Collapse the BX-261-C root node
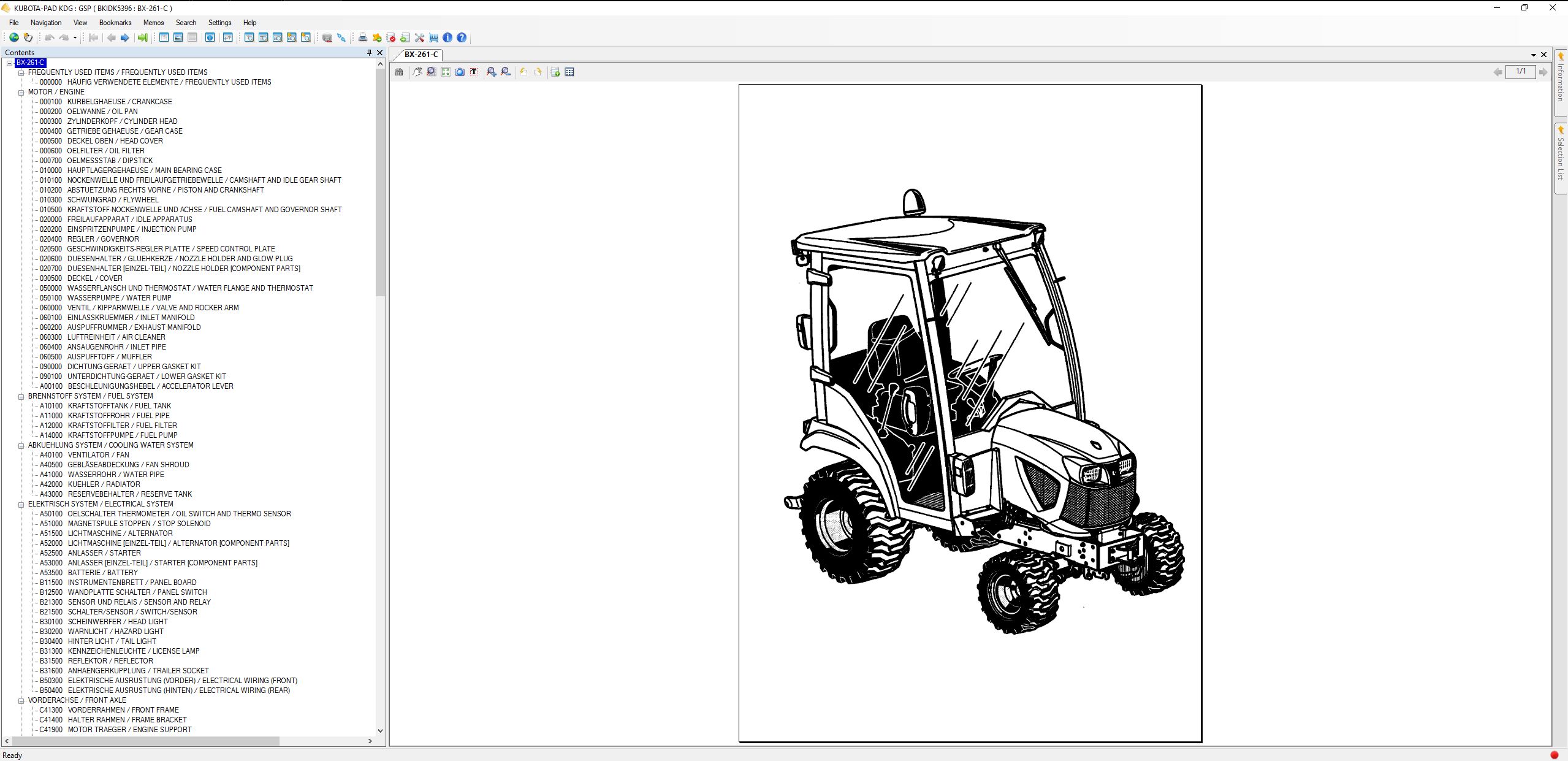This screenshot has width=1568, height=761. [x=10, y=63]
